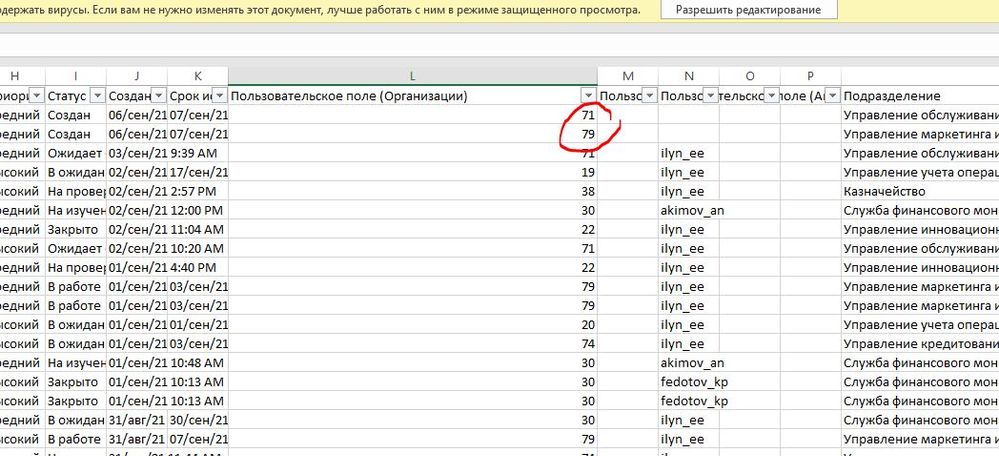The image size is (999, 456).
Task: Click the 12:00 PM cell
Action: [x=198, y=210]
